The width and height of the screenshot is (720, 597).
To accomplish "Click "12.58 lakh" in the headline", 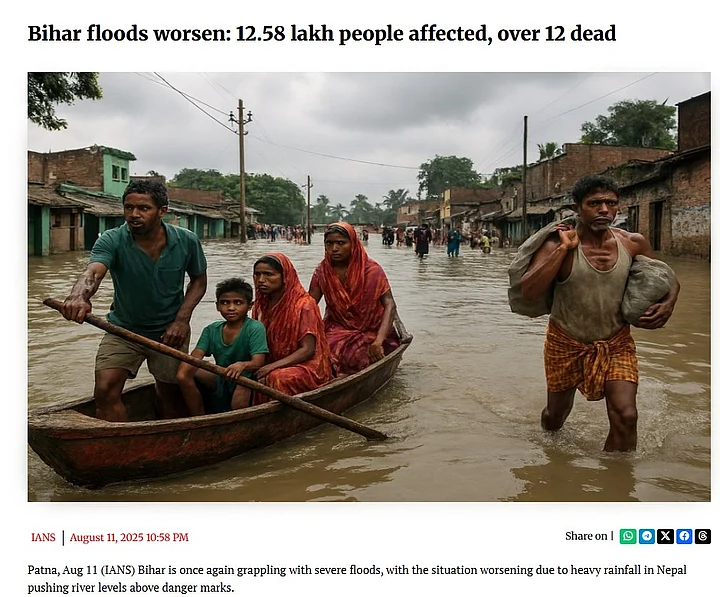I will click(x=285, y=34).
